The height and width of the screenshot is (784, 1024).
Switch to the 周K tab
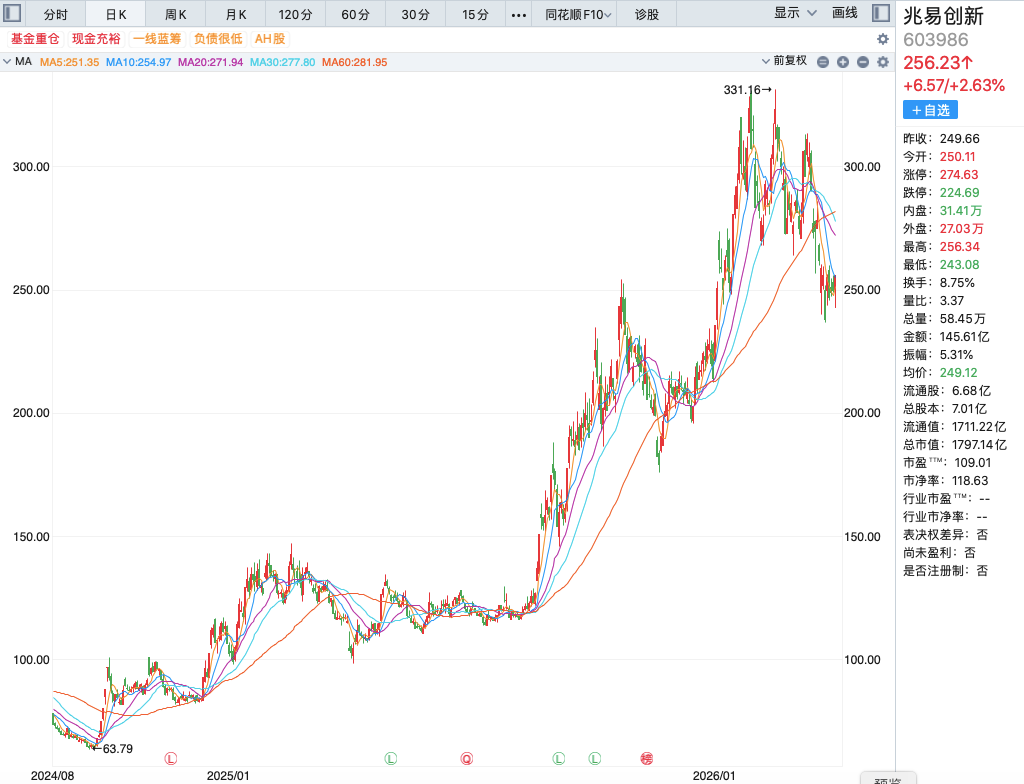175,15
